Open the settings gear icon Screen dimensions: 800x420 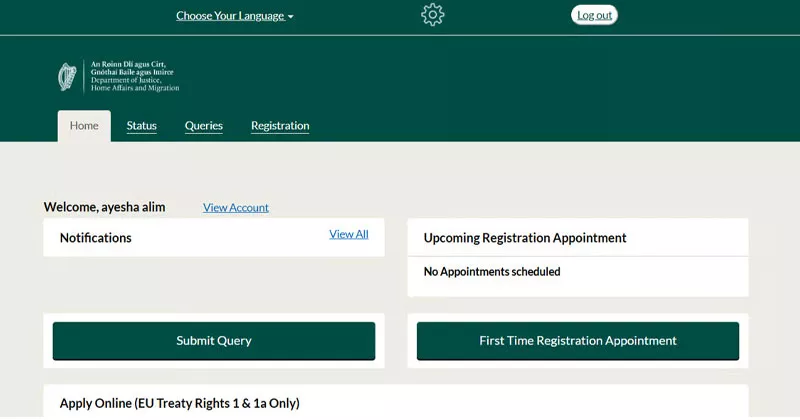click(432, 15)
